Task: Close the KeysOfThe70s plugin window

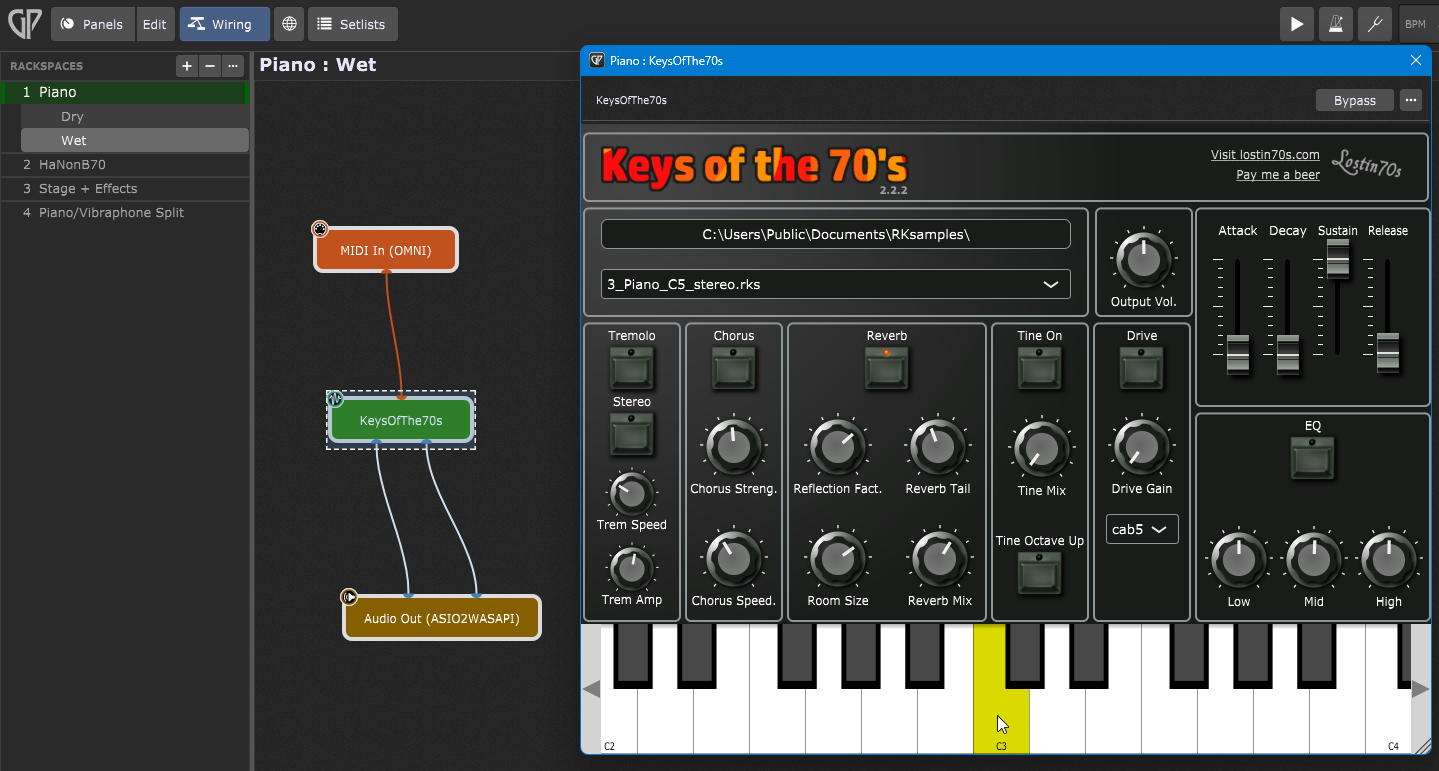Action: (1416, 60)
